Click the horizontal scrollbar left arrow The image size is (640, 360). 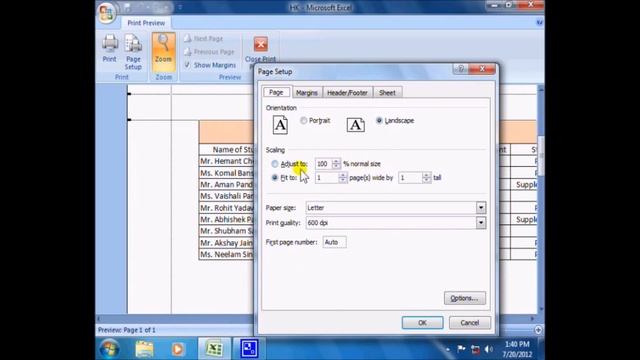tap(98, 318)
